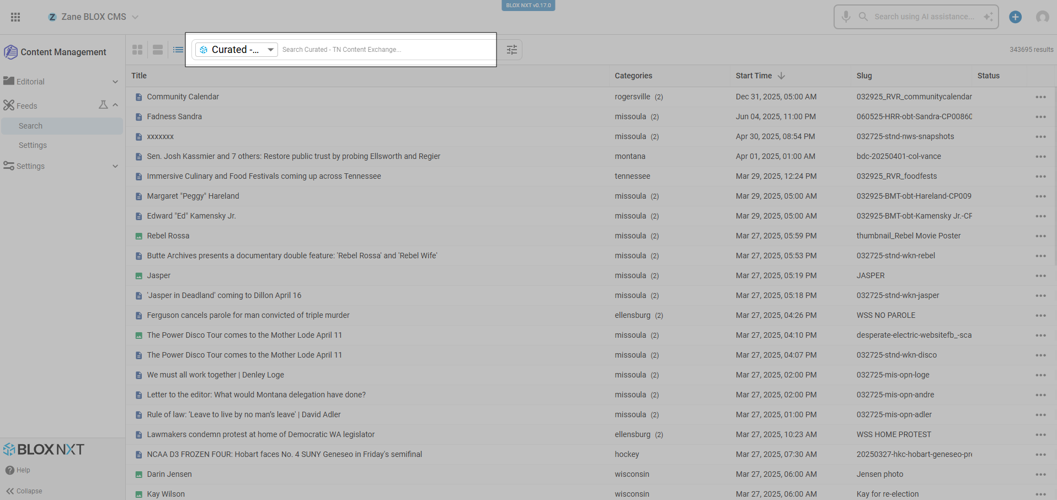Open 'Lawmakers condemn protest' article
The height and width of the screenshot is (500, 1057).
coord(260,435)
